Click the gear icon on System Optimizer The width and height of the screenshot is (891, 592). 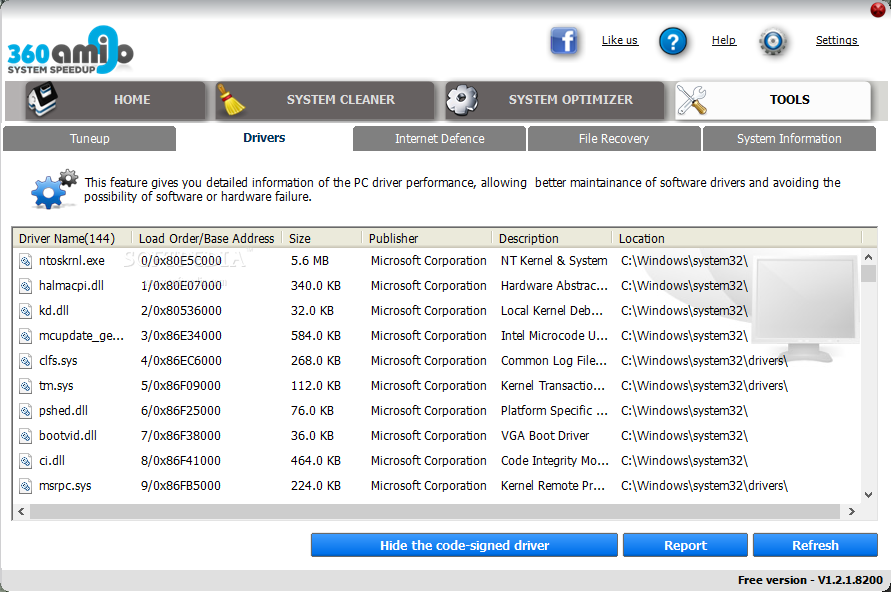[462, 99]
